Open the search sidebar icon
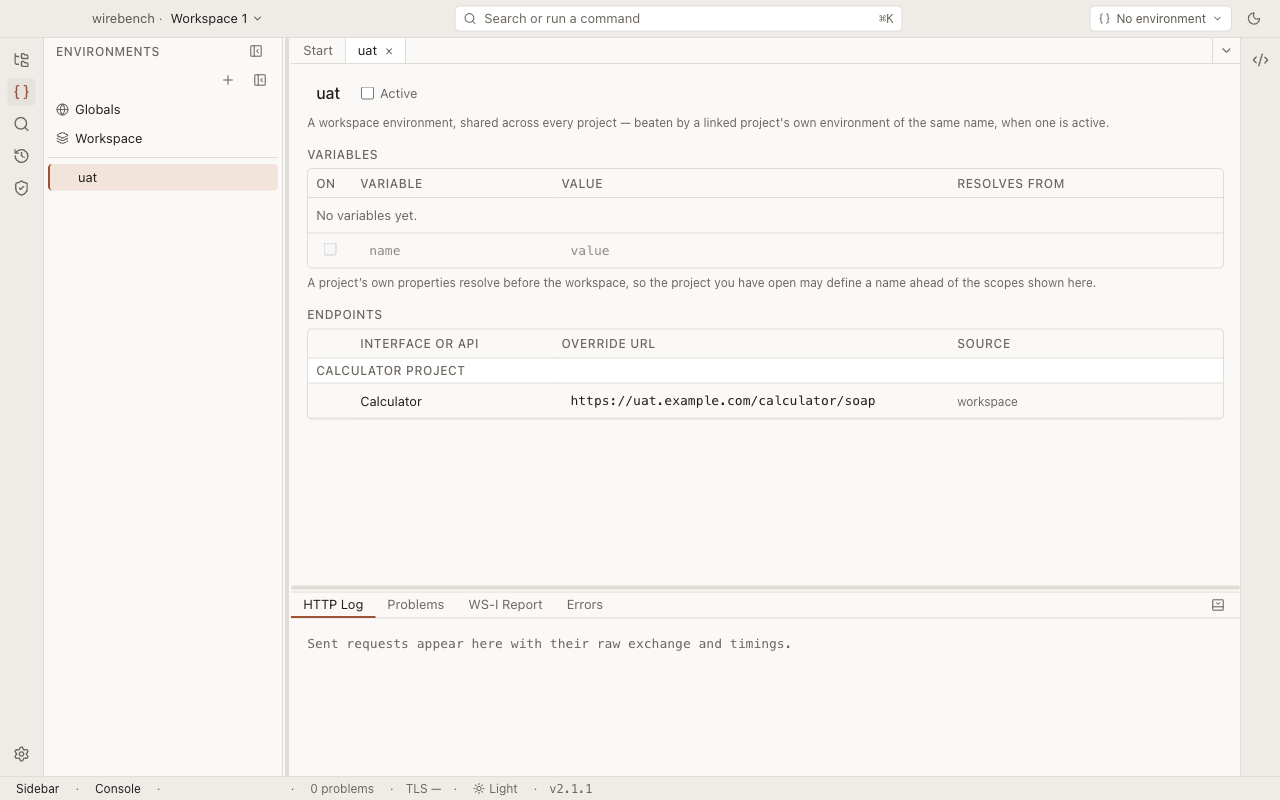 [21, 124]
